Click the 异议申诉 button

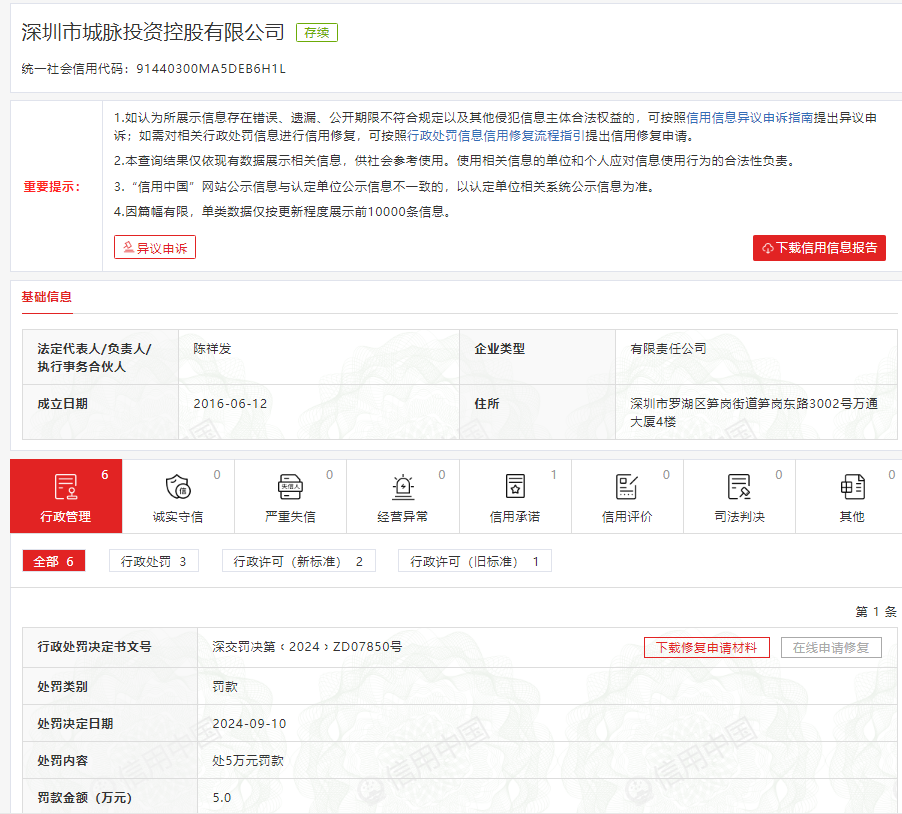(x=155, y=248)
